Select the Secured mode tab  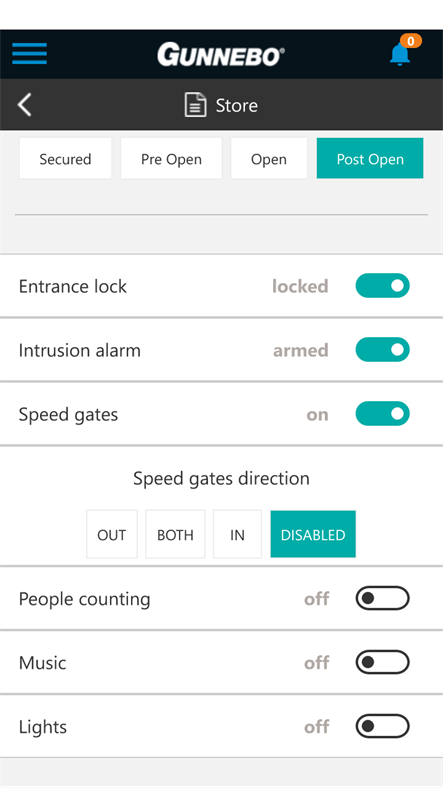(x=65, y=159)
